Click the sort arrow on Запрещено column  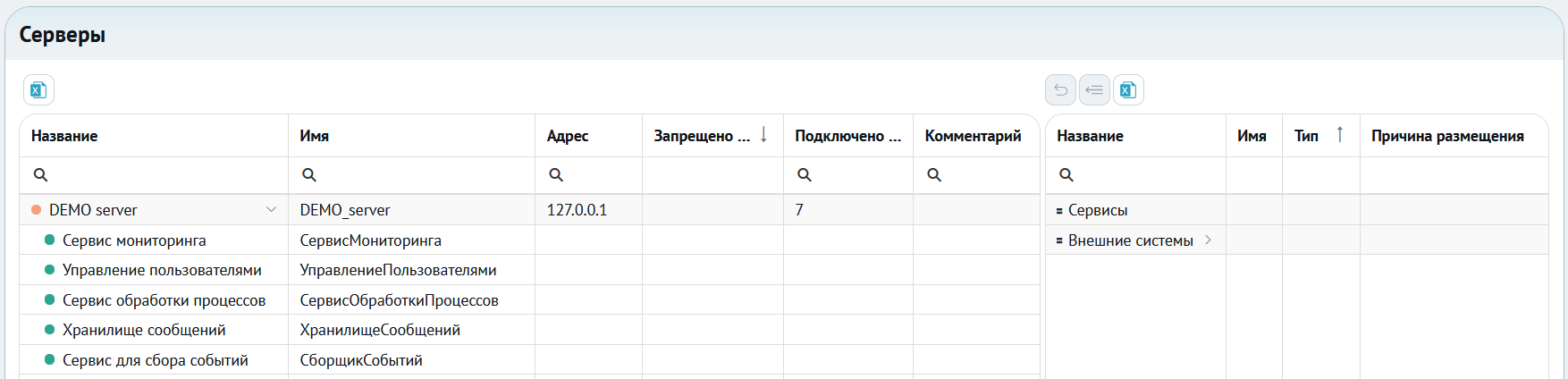763,135
